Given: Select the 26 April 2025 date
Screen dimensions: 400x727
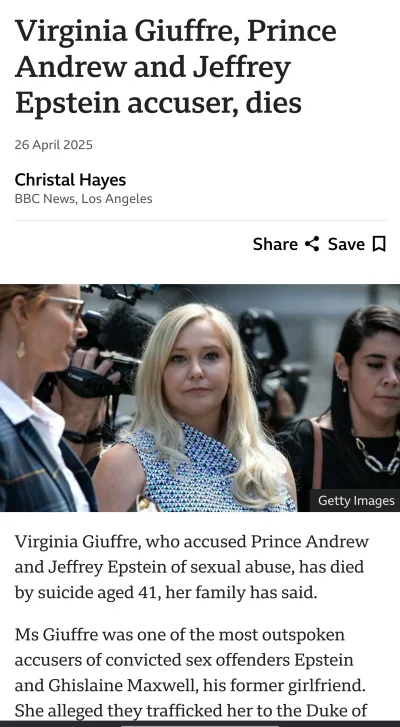Looking at the screenshot, I should (53, 145).
